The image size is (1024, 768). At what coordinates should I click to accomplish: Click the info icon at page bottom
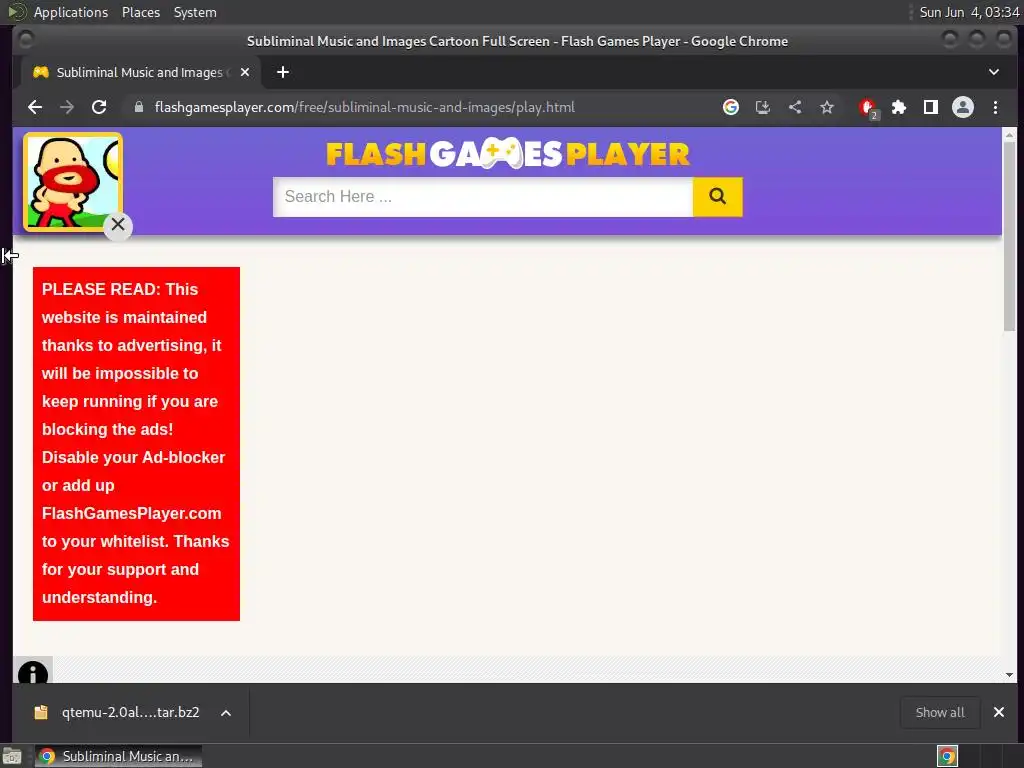33,673
